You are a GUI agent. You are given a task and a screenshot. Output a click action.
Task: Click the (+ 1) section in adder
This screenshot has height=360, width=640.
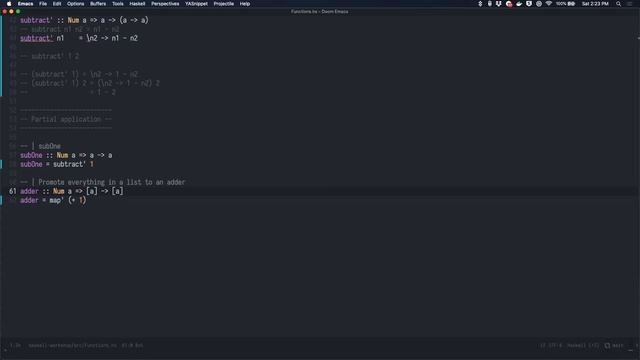pos(77,200)
